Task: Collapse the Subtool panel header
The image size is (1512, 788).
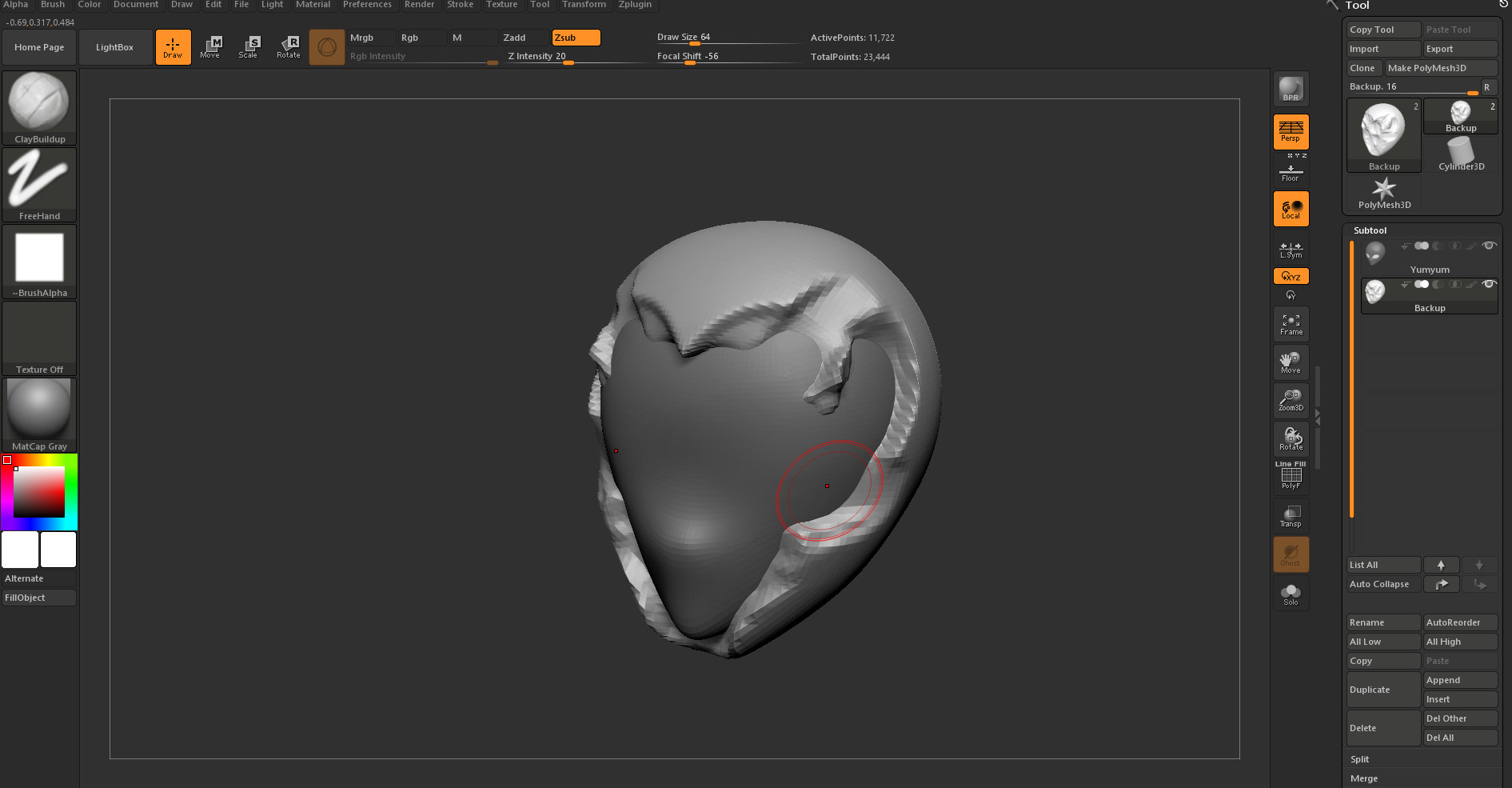Action: tap(1370, 230)
